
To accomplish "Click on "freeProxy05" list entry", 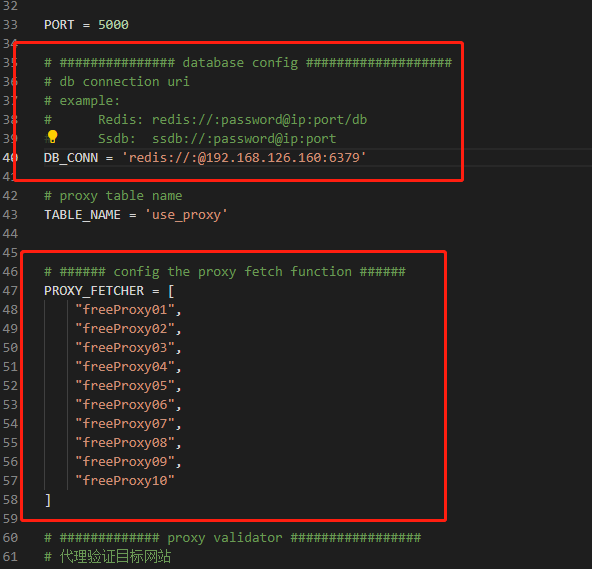I will [125, 386].
